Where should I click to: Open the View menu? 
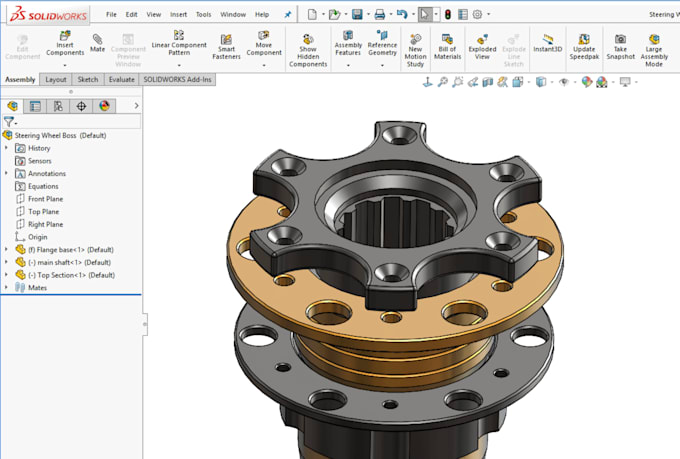coord(154,14)
